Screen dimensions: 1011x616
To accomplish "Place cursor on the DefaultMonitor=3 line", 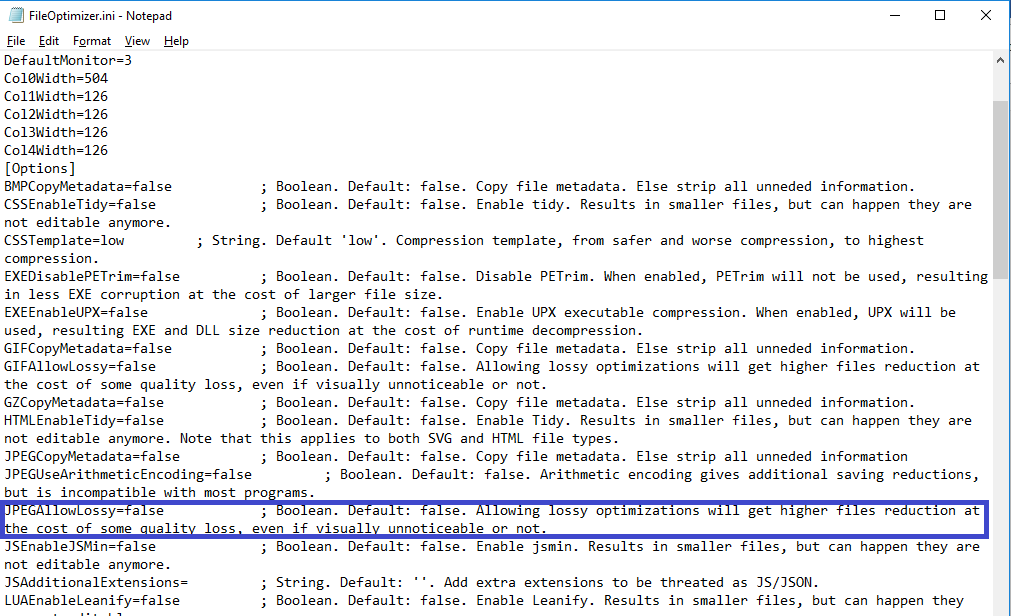I will 68,61.
